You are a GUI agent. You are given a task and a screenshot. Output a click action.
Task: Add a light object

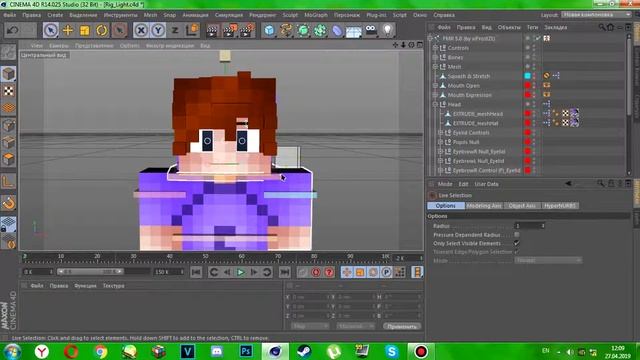tap(387, 30)
